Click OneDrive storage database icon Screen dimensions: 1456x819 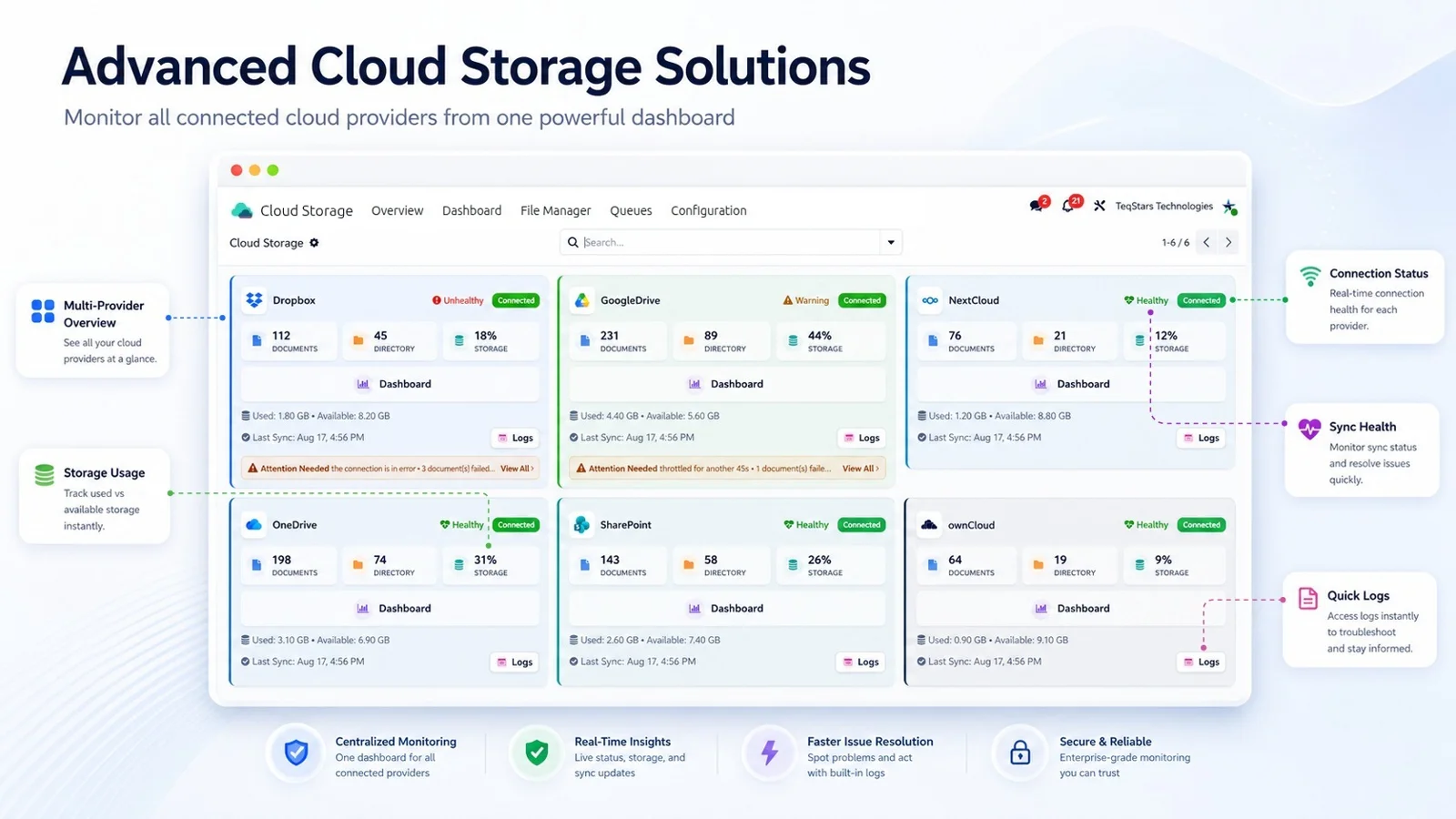459,565
